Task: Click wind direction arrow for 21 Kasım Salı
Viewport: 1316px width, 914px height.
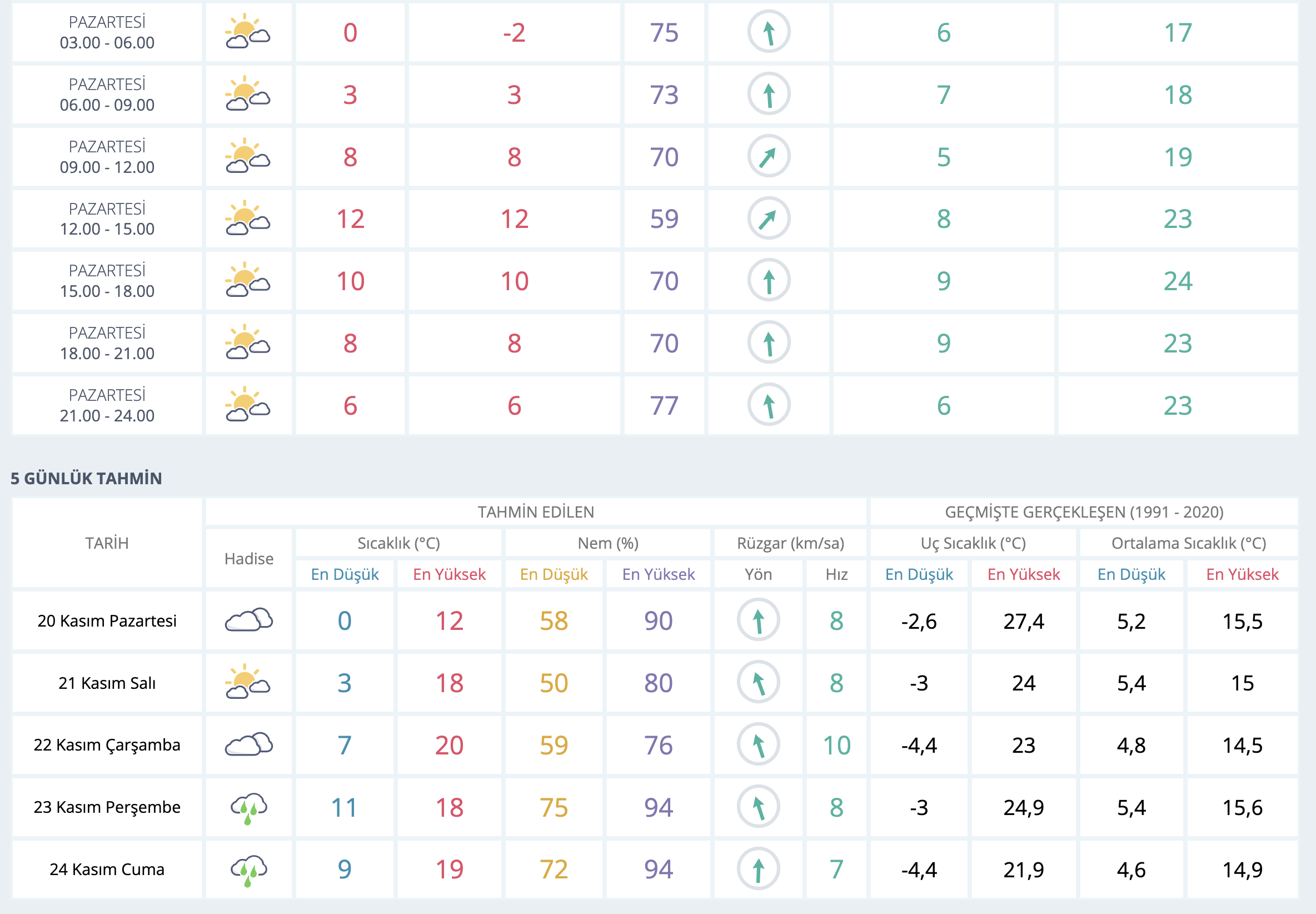Action: [758, 683]
